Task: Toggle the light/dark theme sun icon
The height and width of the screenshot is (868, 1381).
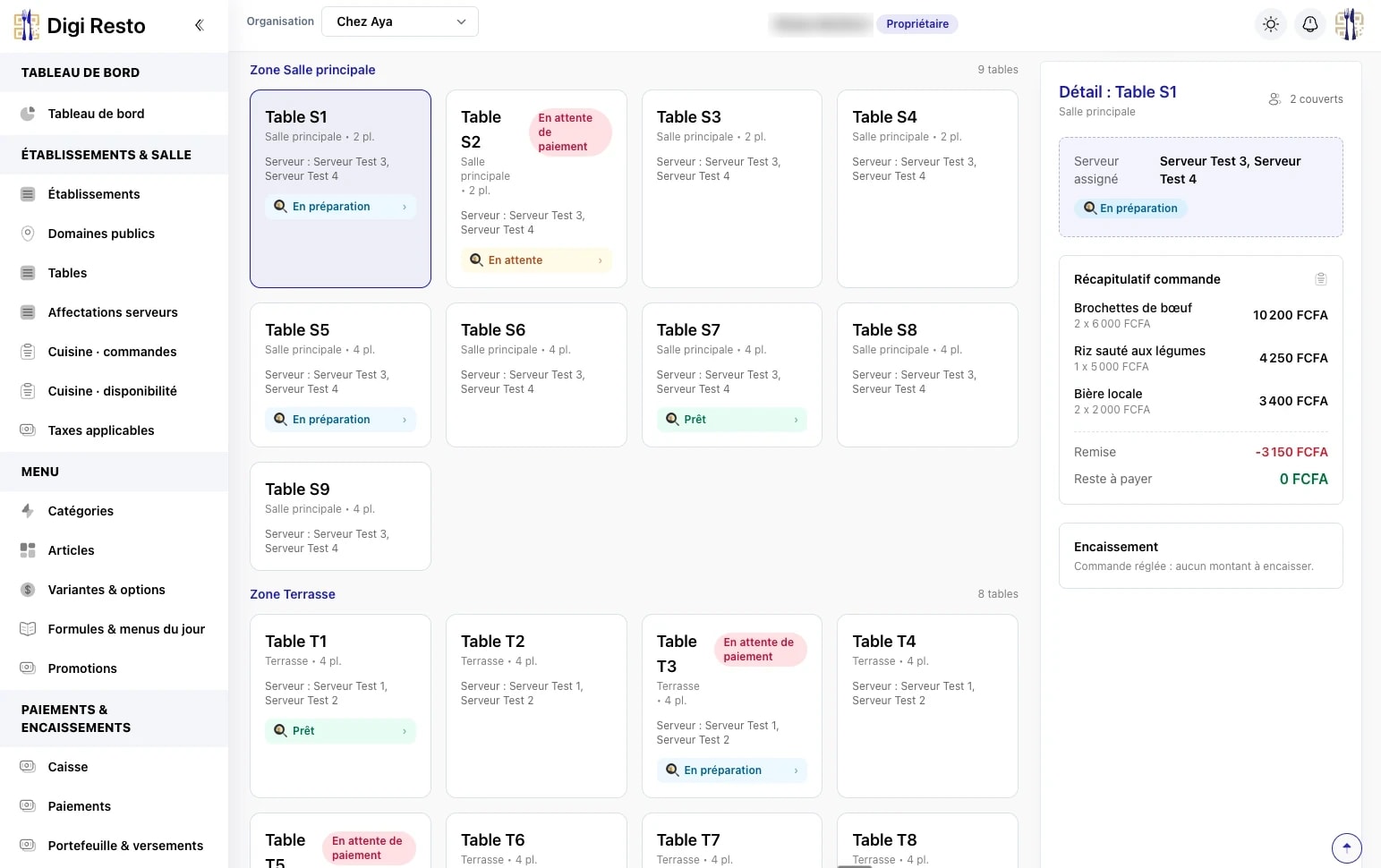Action: pyautogui.click(x=1271, y=24)
